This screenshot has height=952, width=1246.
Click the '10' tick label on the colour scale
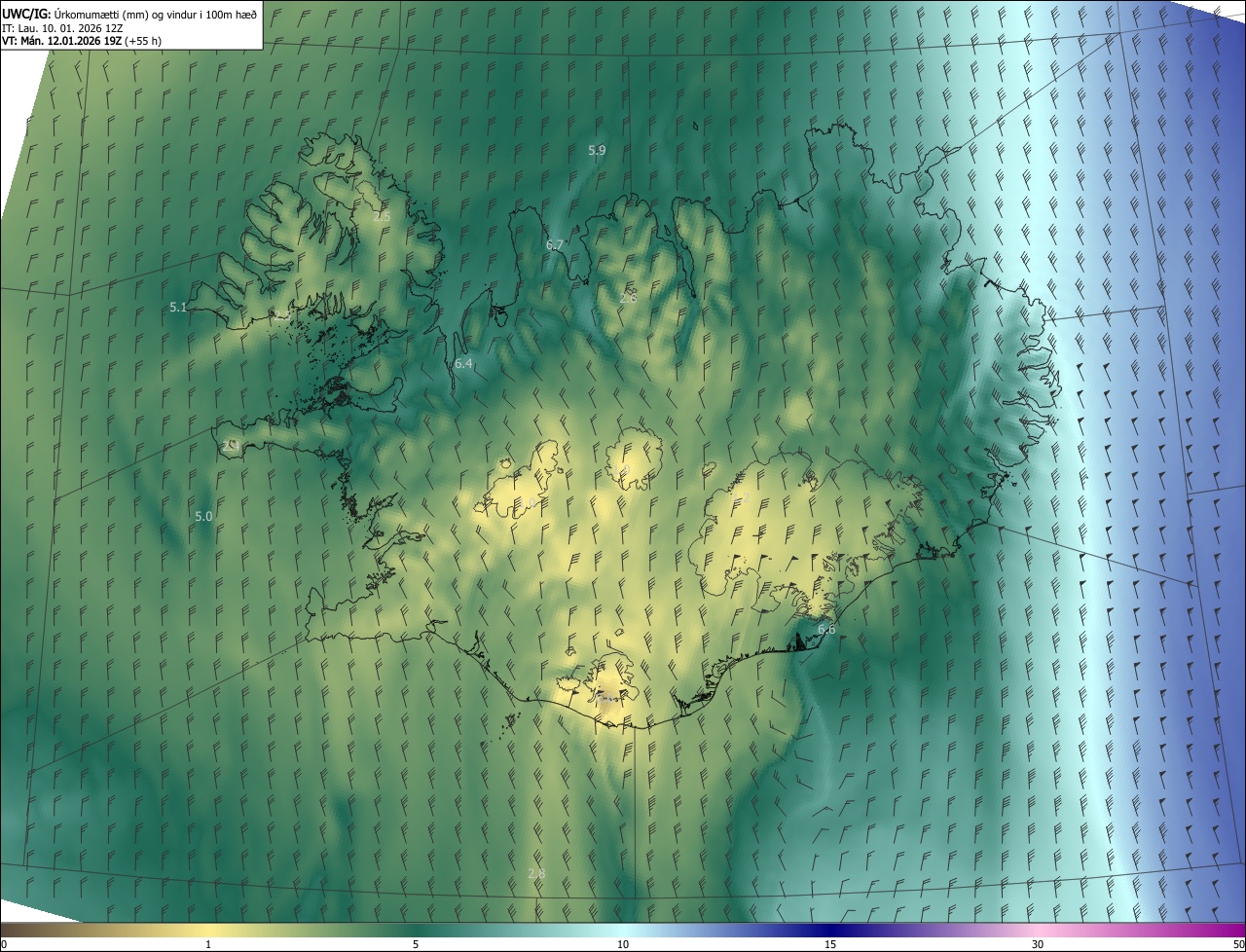[623, 945]
